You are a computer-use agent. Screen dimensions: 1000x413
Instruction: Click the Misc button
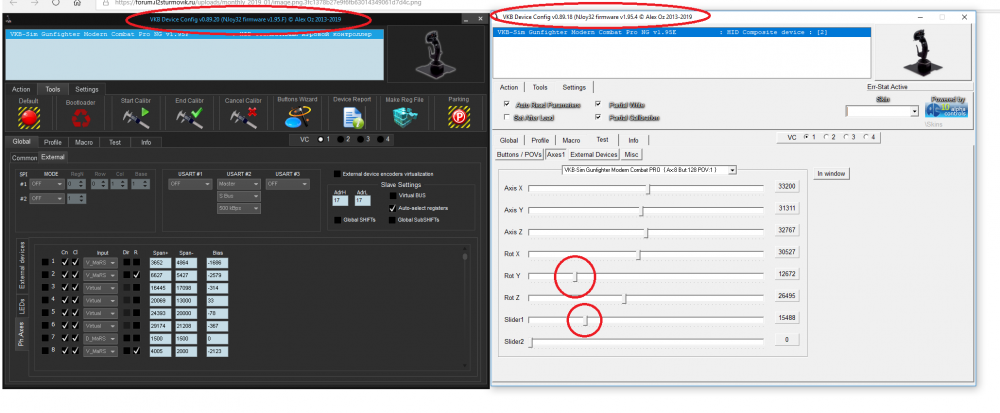631,154
